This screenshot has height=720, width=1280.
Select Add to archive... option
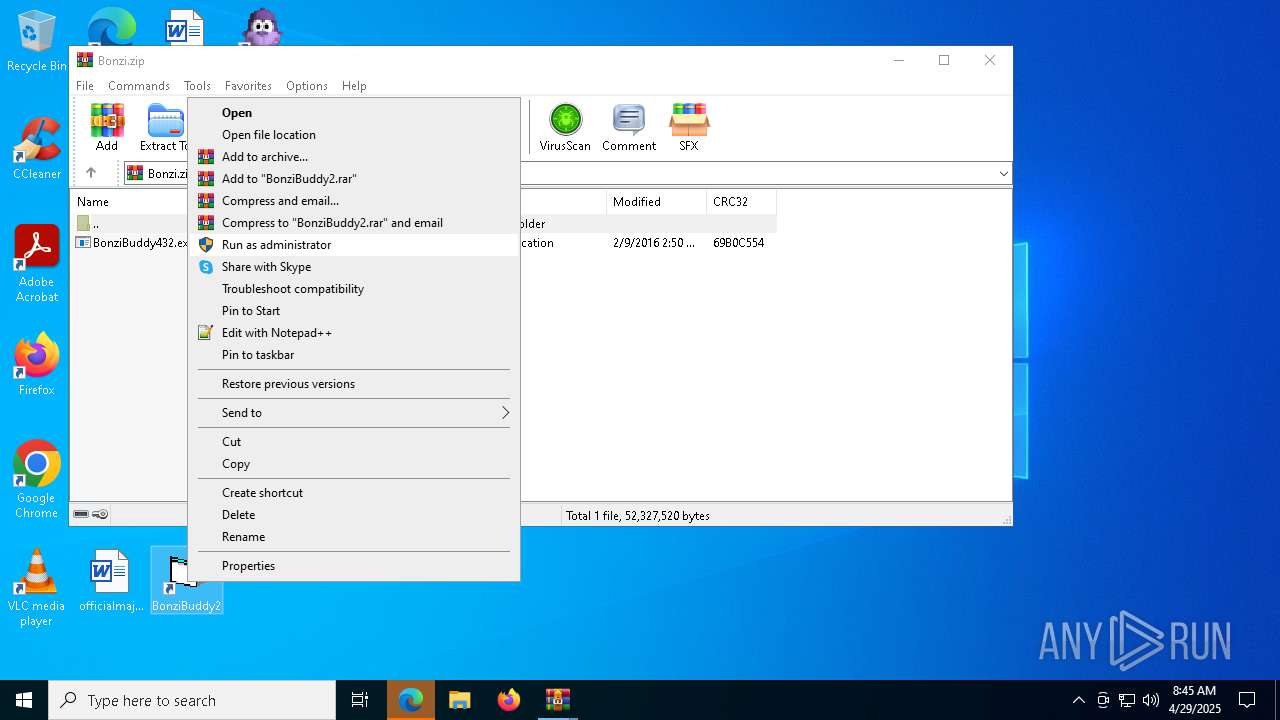[x=354, y=157]
